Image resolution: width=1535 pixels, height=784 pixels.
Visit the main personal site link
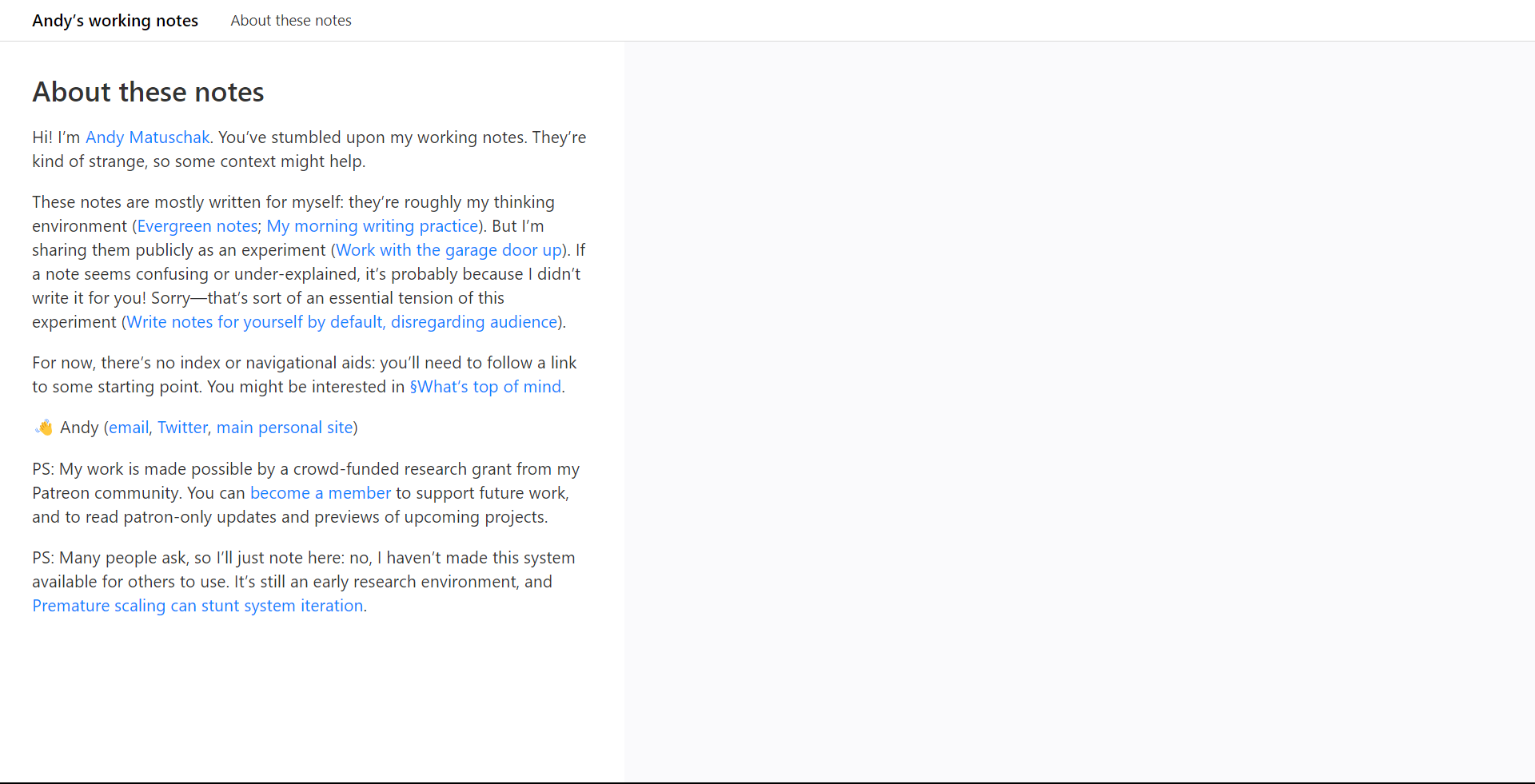click(x=285, y=428)
